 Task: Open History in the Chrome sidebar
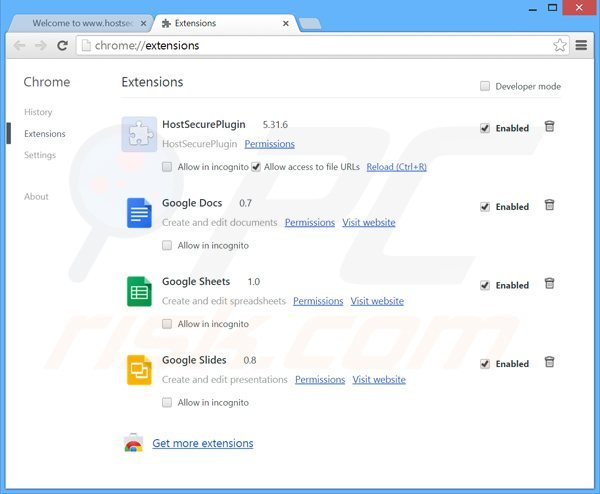point(38,112)
